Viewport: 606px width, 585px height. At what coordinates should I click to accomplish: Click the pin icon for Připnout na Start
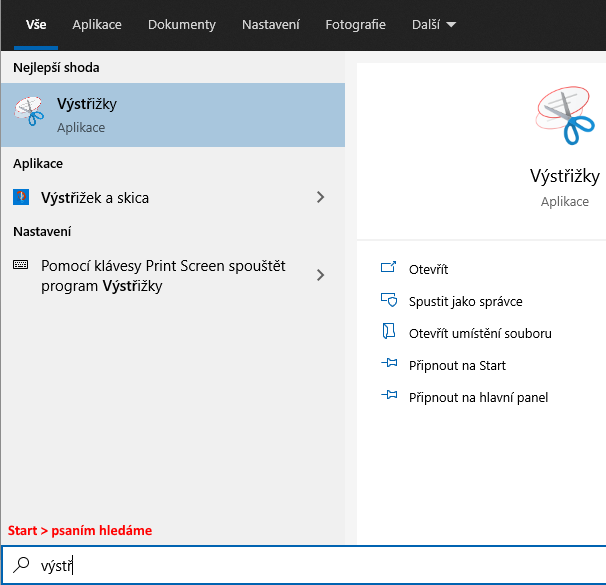pyautogui.click(x=389, y=363)
